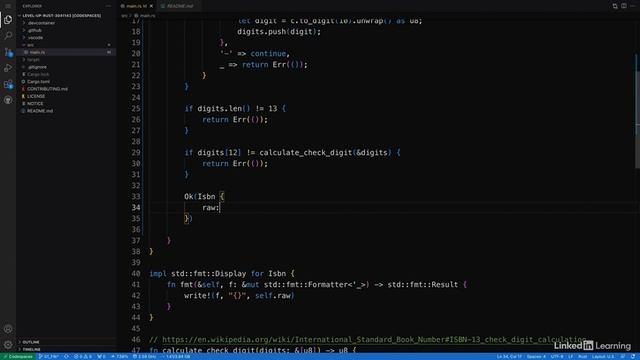Change the Spaces: 4 indentation setting
The image size is (640, 360).
(536, 357)
